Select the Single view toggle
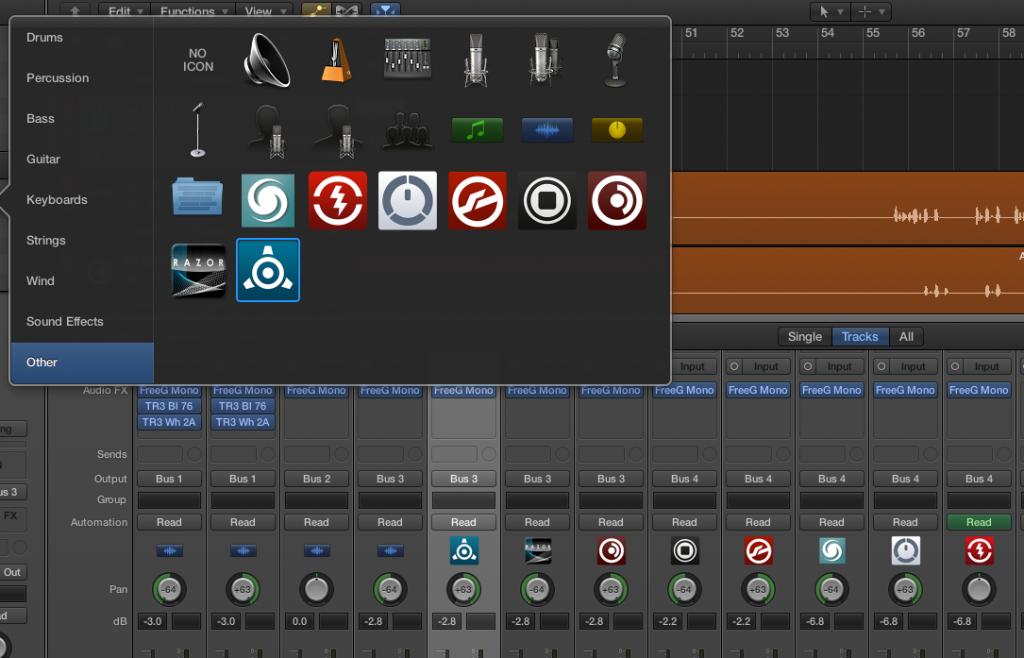This screenshot has width=1024, height=658. pyautogui.click(x=804, y=336)
